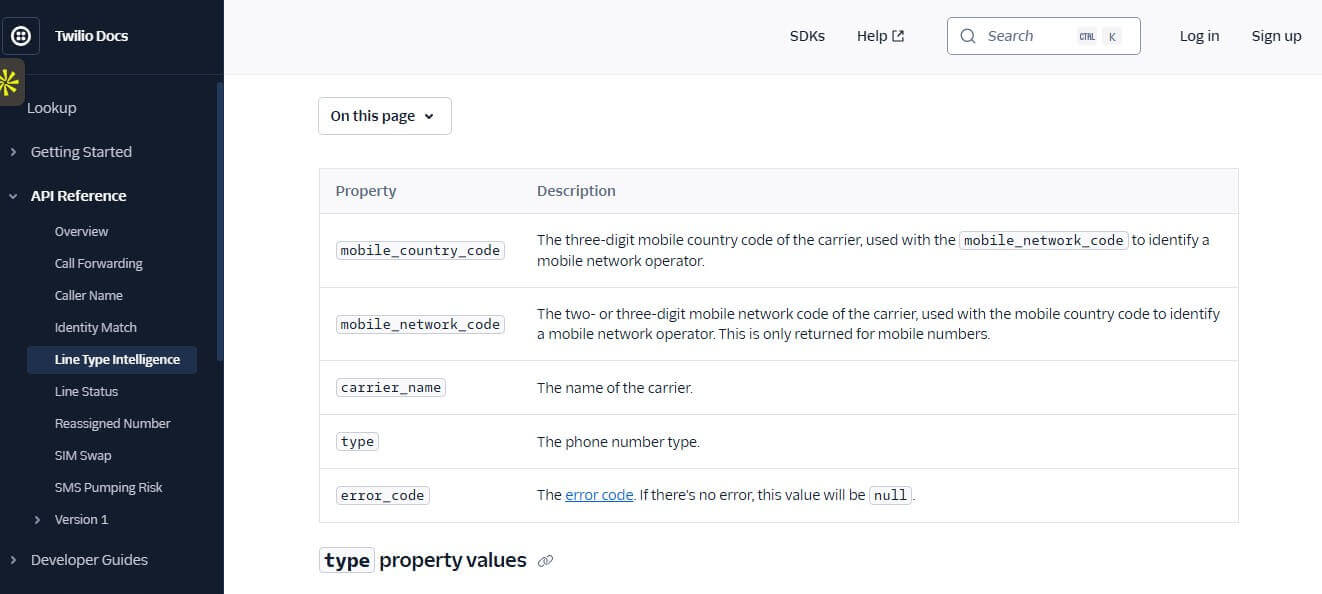The height and width of the screenshot is (594, 1322).
Task: Expand the Developer Guides section
Action: [13, 560]
